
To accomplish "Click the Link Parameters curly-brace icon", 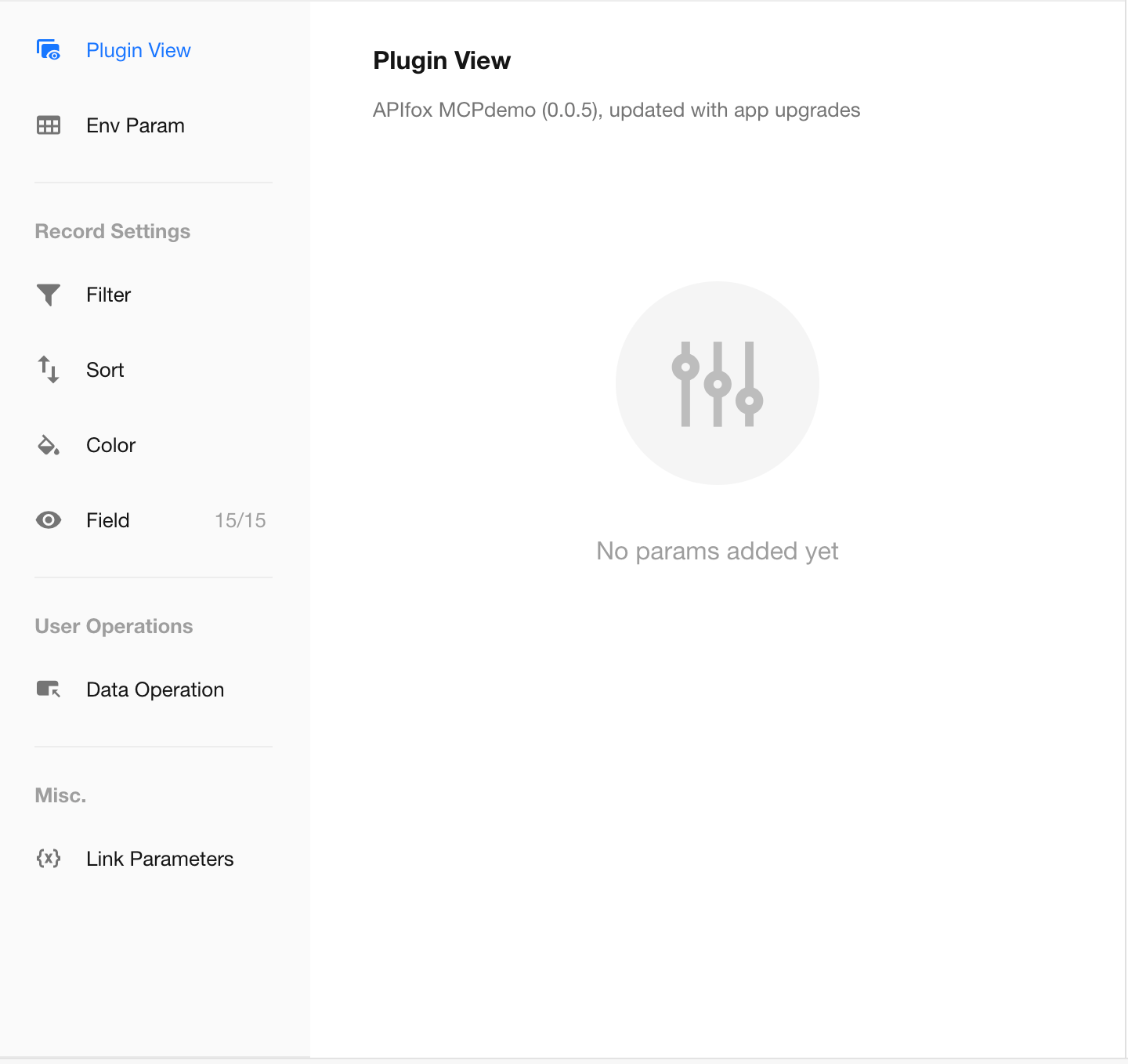I will [x=49, y=859].
